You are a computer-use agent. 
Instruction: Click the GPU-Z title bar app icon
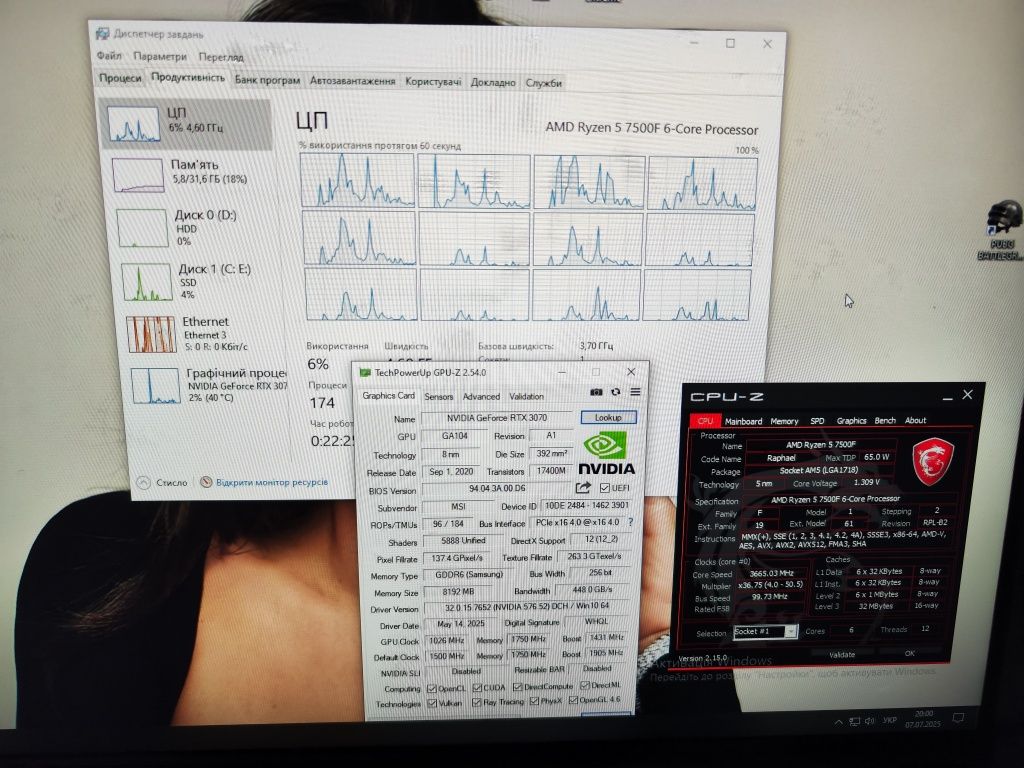pyautogui.click(x=365, y=372)
